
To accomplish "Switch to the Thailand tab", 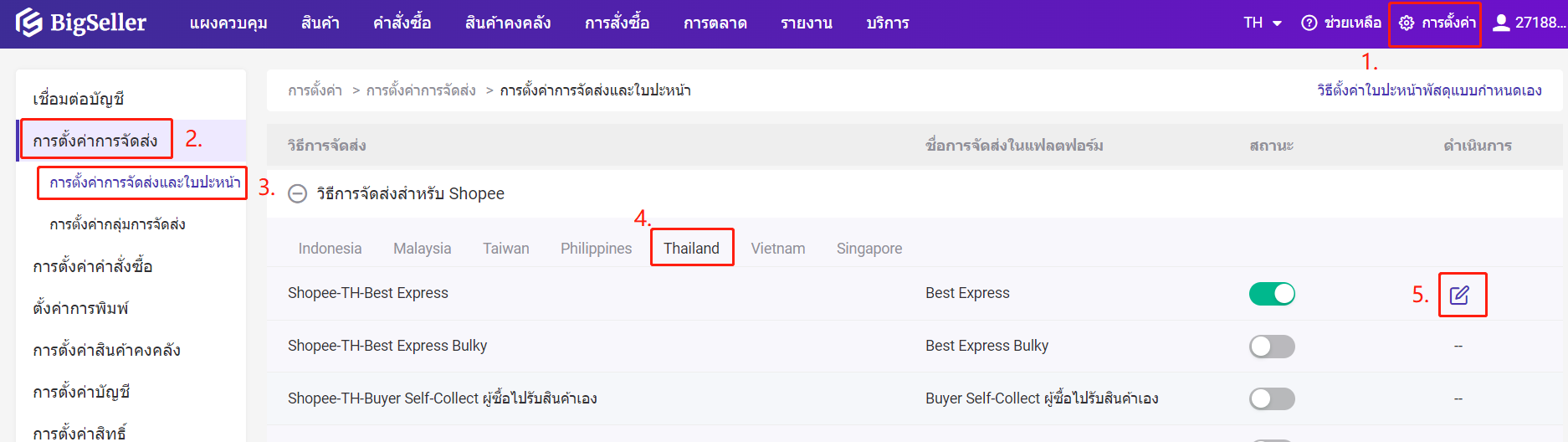I will [691, 249].
